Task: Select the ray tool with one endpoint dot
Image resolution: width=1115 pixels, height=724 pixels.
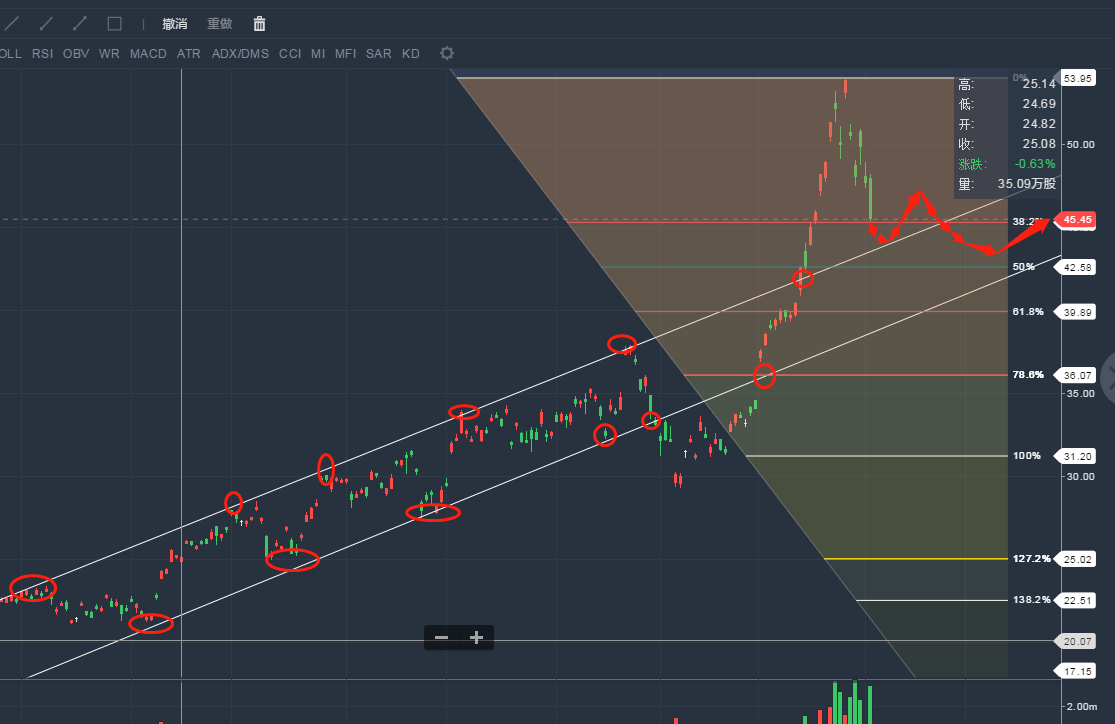Action: pyautogui.click(x=46, y=24)
